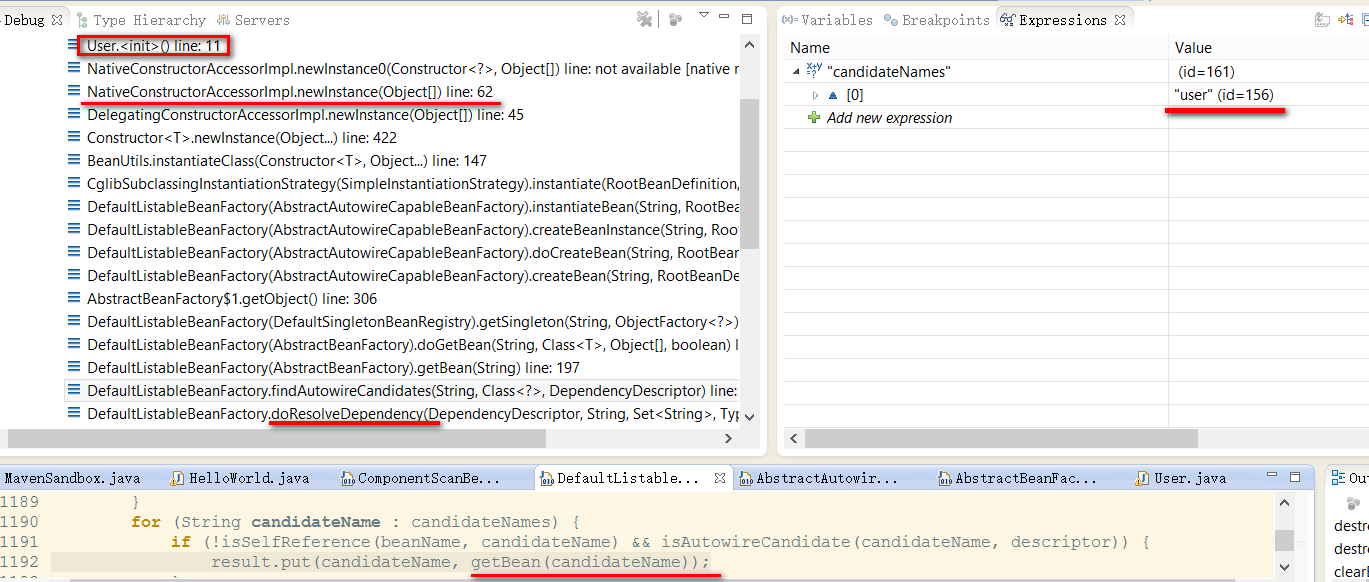Image resolution: width=1369 pixels, height=582 pixels.
Task: Click the Debug view scroll down arrow
Action: click(x=750, y=416)
